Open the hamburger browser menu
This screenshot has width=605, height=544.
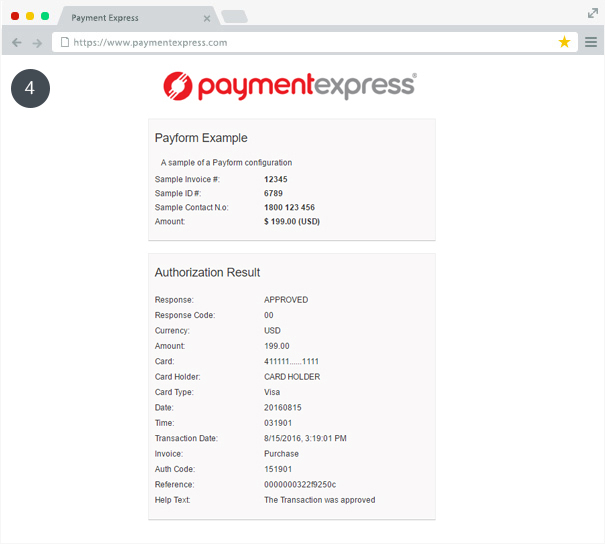click(591, 42)
